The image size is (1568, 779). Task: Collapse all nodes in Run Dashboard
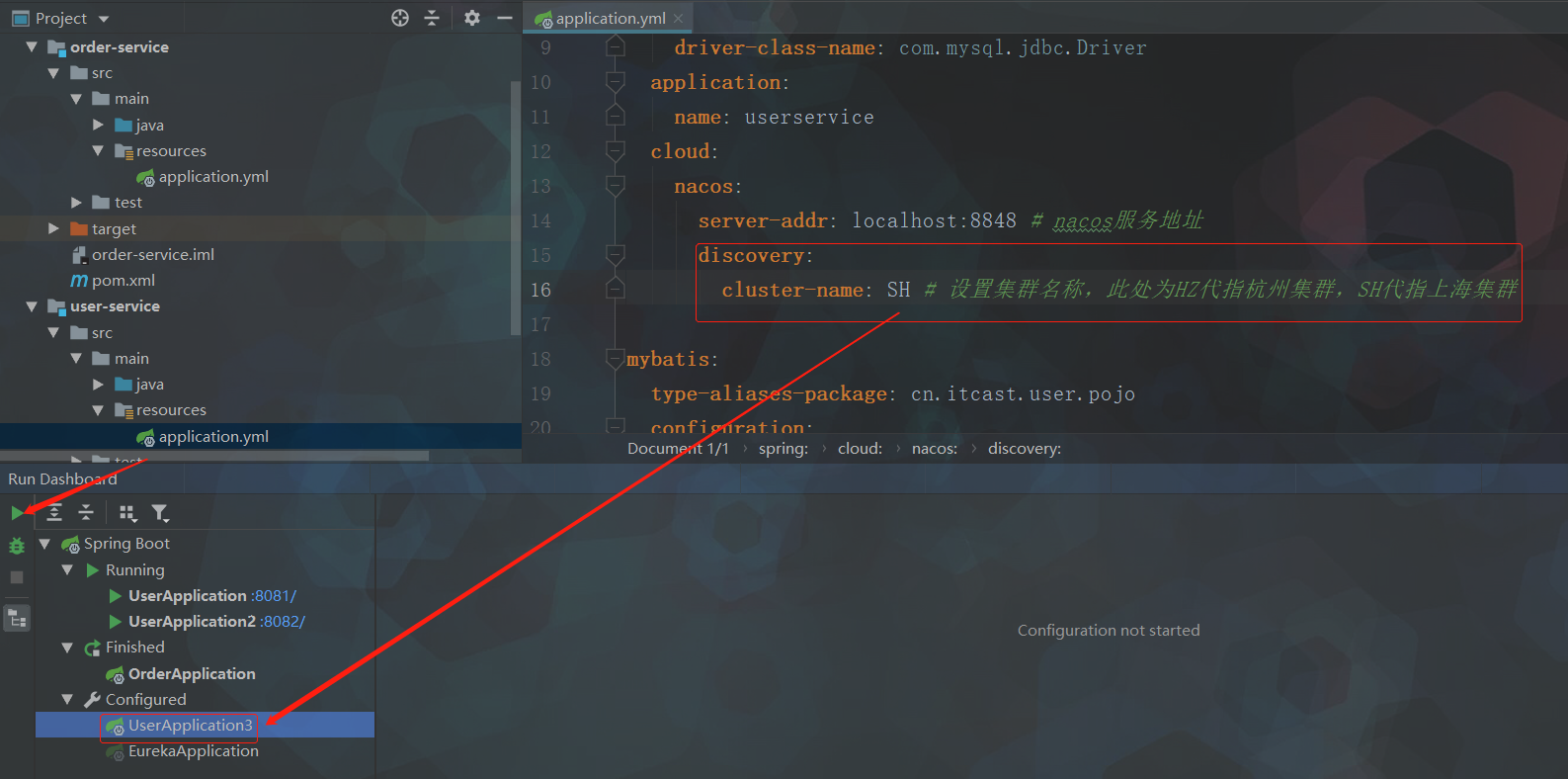[86, 512]
